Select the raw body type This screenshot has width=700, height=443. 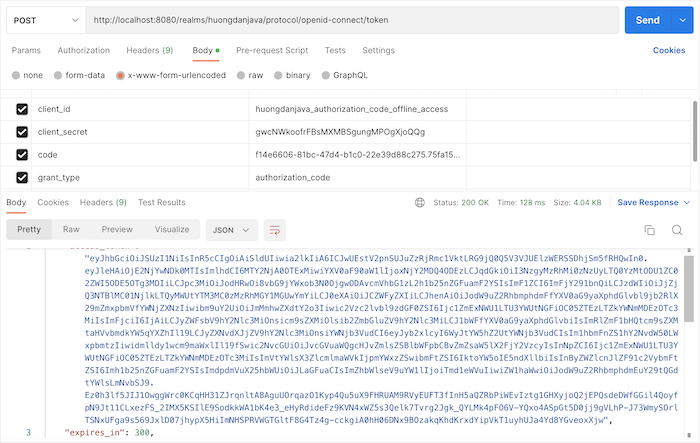(241, 75)
